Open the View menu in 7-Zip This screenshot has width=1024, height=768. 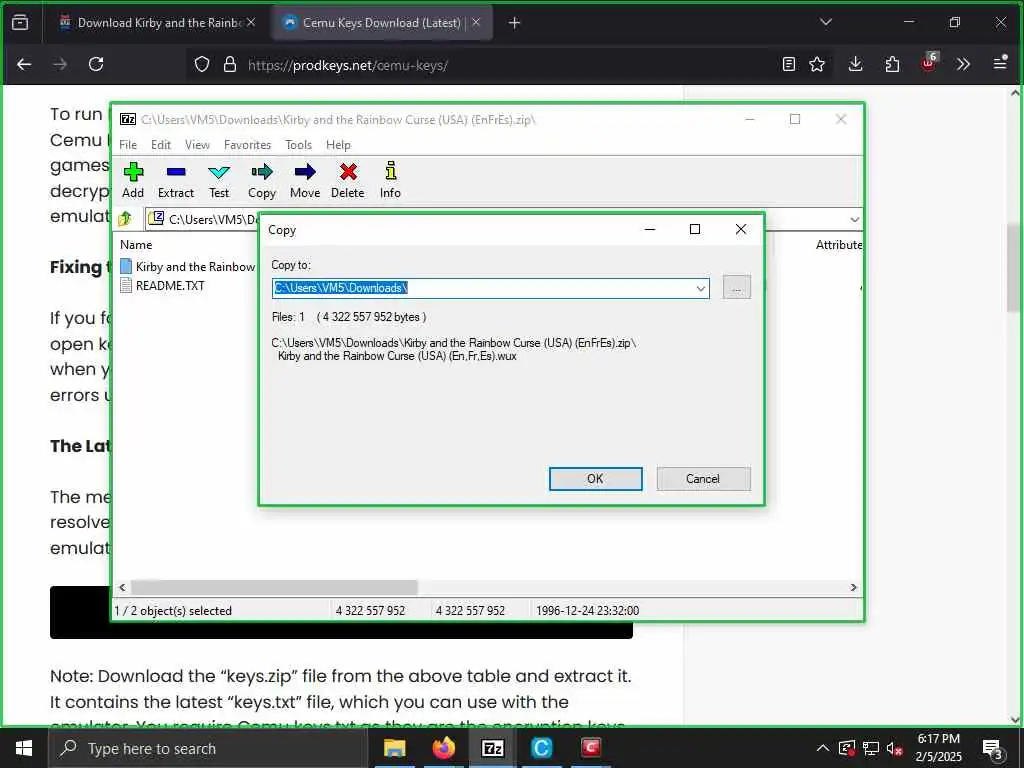(197, 145)
